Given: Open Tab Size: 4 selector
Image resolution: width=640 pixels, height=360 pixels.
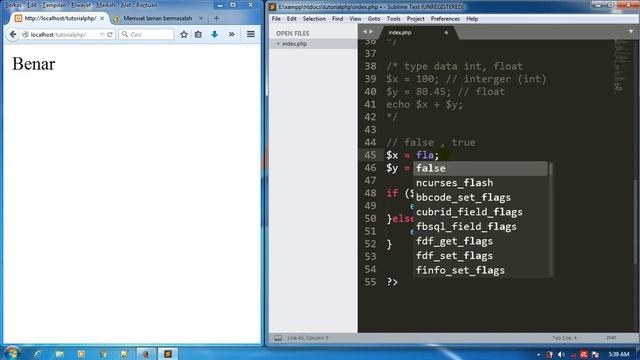Looking at the screenshot, I should [x=564, y=338].
